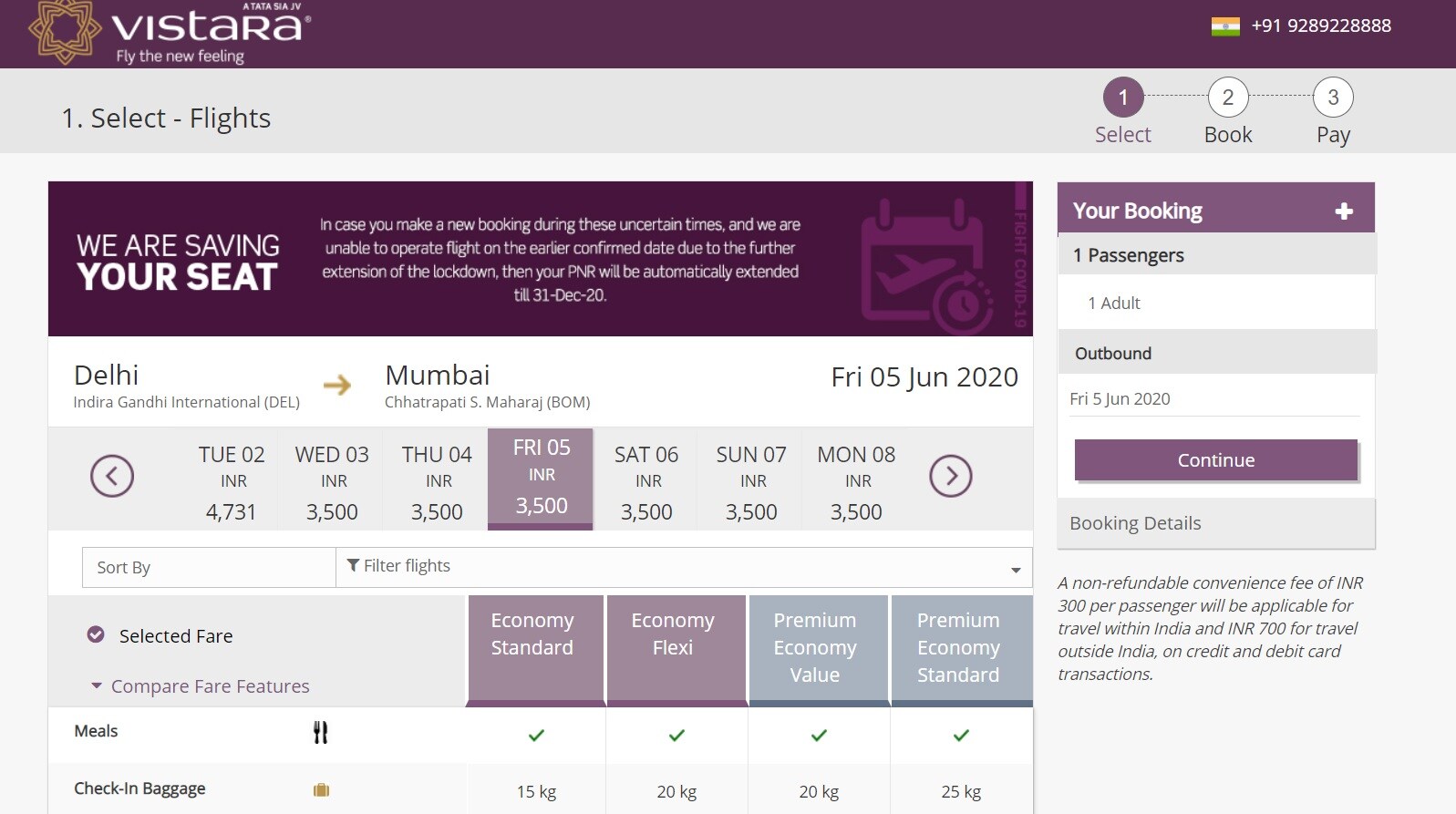1456x814 pixels.
Task: Choose the Economy Flexi fare column
Action: 676,651
